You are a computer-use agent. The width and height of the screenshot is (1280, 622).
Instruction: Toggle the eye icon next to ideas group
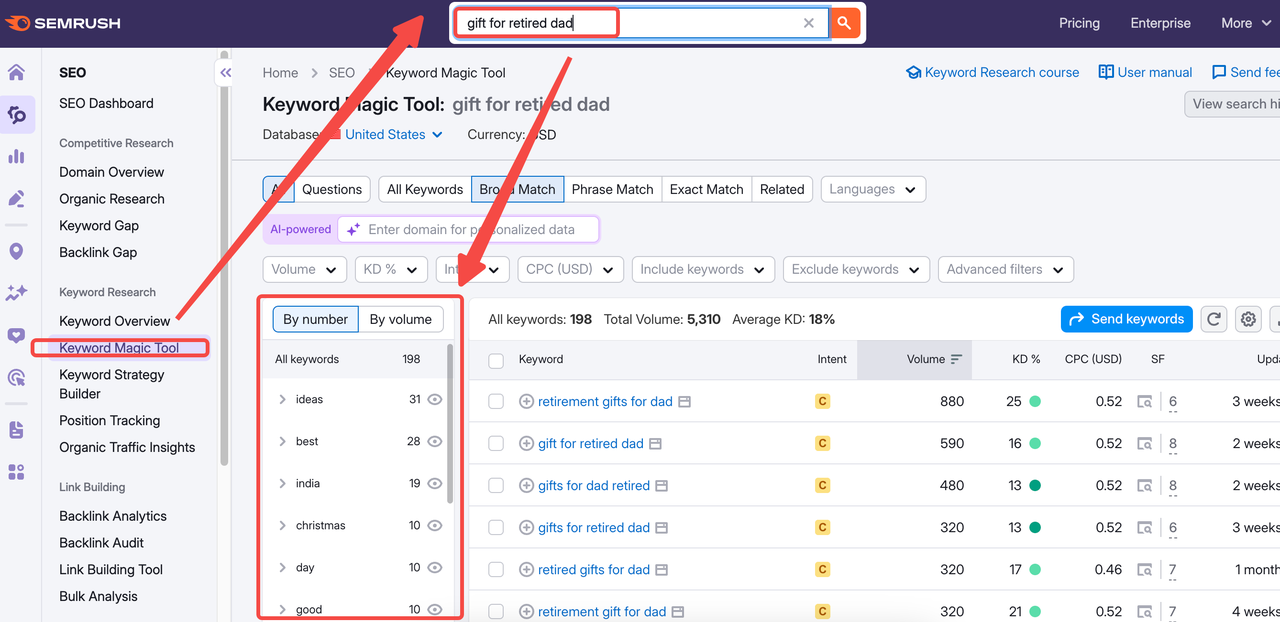pyautogui.click(x=434, y=398)
